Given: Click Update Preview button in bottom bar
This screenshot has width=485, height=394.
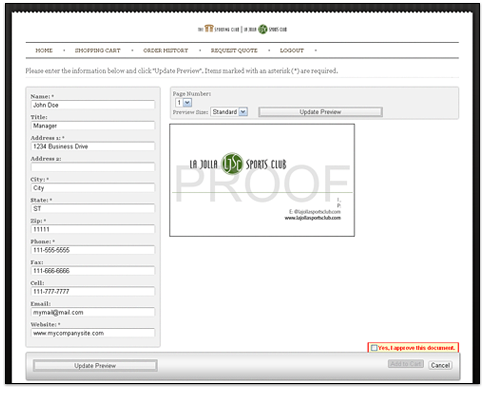Looking at the screenshot, I should (x=95, y=366).
